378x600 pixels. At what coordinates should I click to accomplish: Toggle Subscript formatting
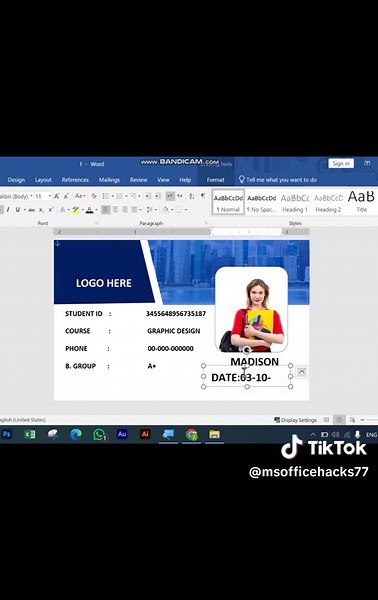point(41,210)
